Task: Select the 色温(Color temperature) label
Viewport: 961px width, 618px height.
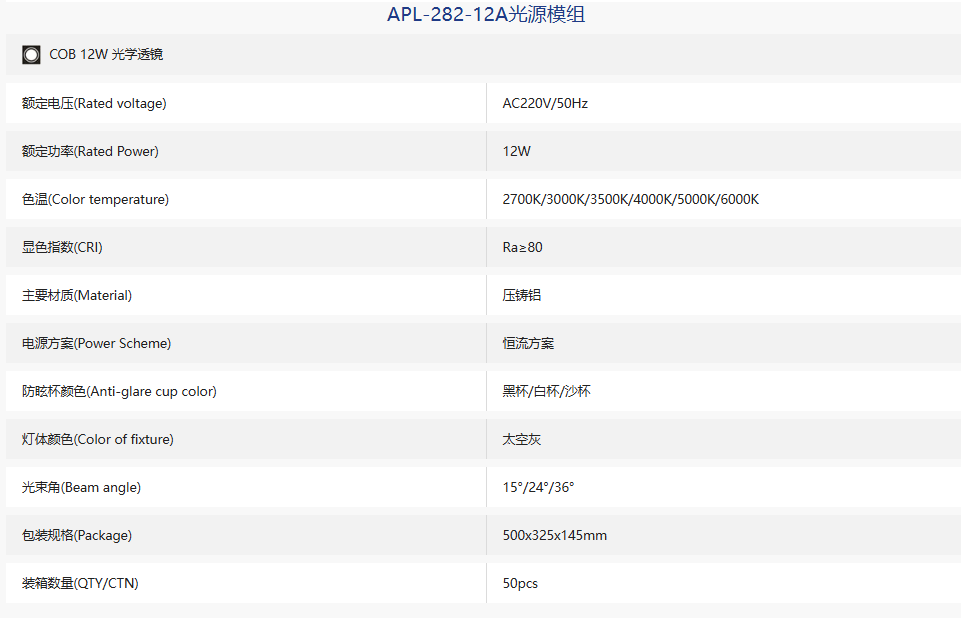Action: click(x=95, y=199)
